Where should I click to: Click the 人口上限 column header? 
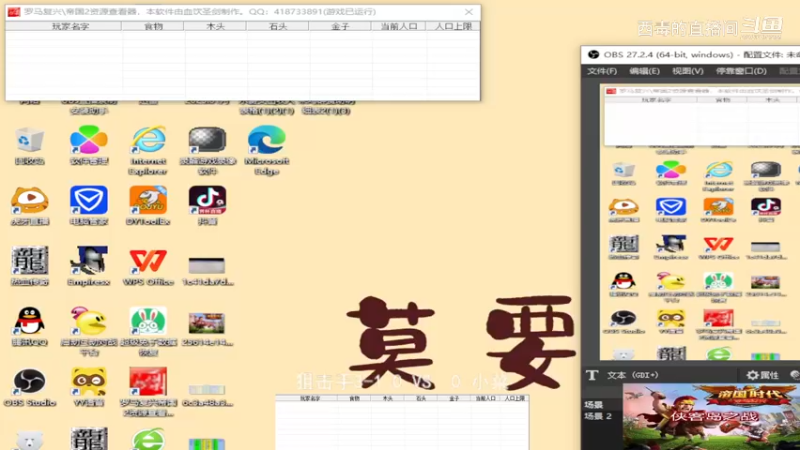click(453, 26)
